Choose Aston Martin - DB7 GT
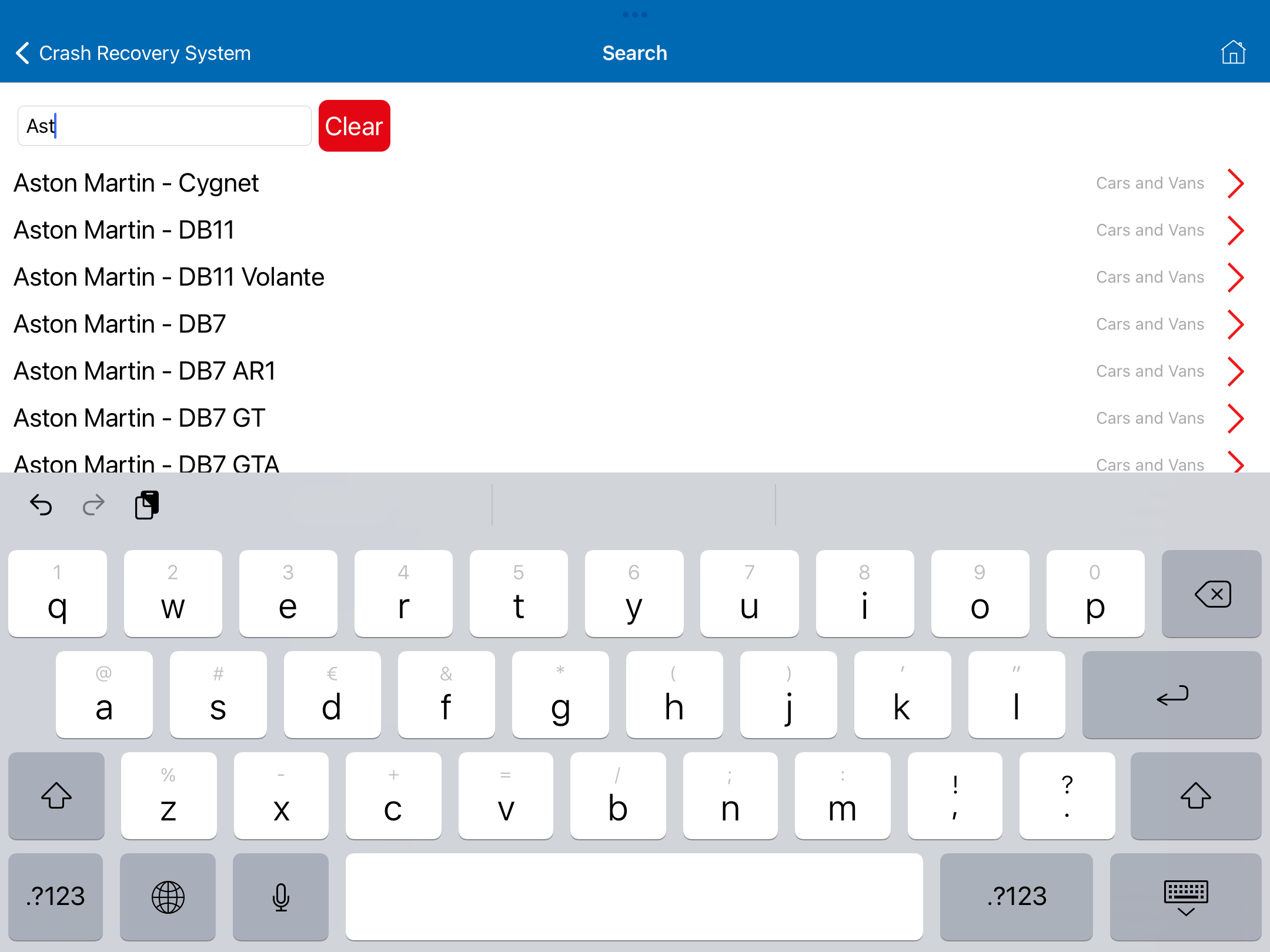The height and width of the screenshot is (952, 1270). click(635, 418)
